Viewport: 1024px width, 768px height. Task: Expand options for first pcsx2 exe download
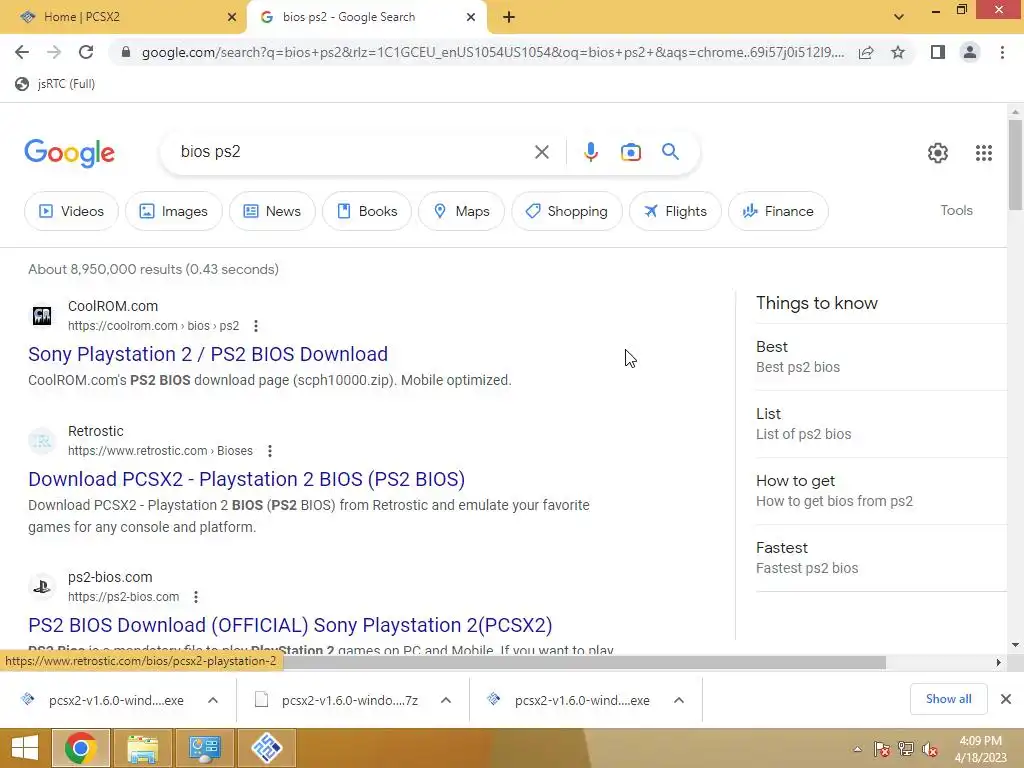(x=213, y=700)
